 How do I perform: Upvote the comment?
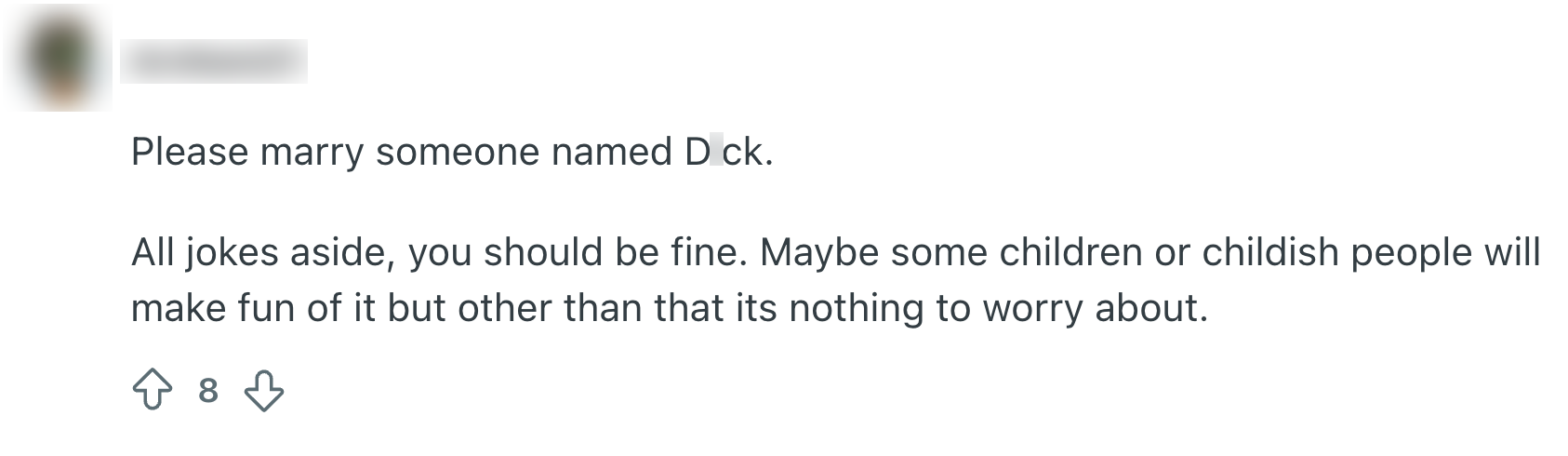tap(153, 390)
